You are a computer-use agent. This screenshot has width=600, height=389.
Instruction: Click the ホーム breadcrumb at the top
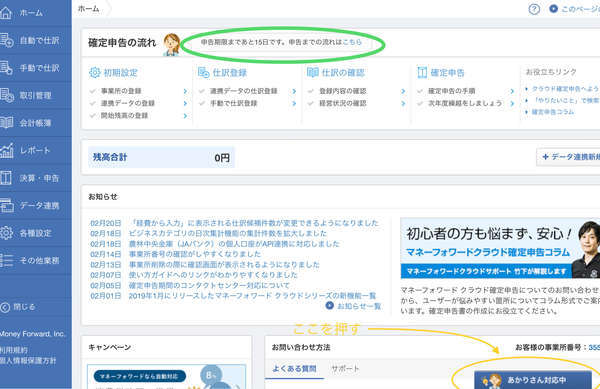click(x=89, y=8)
